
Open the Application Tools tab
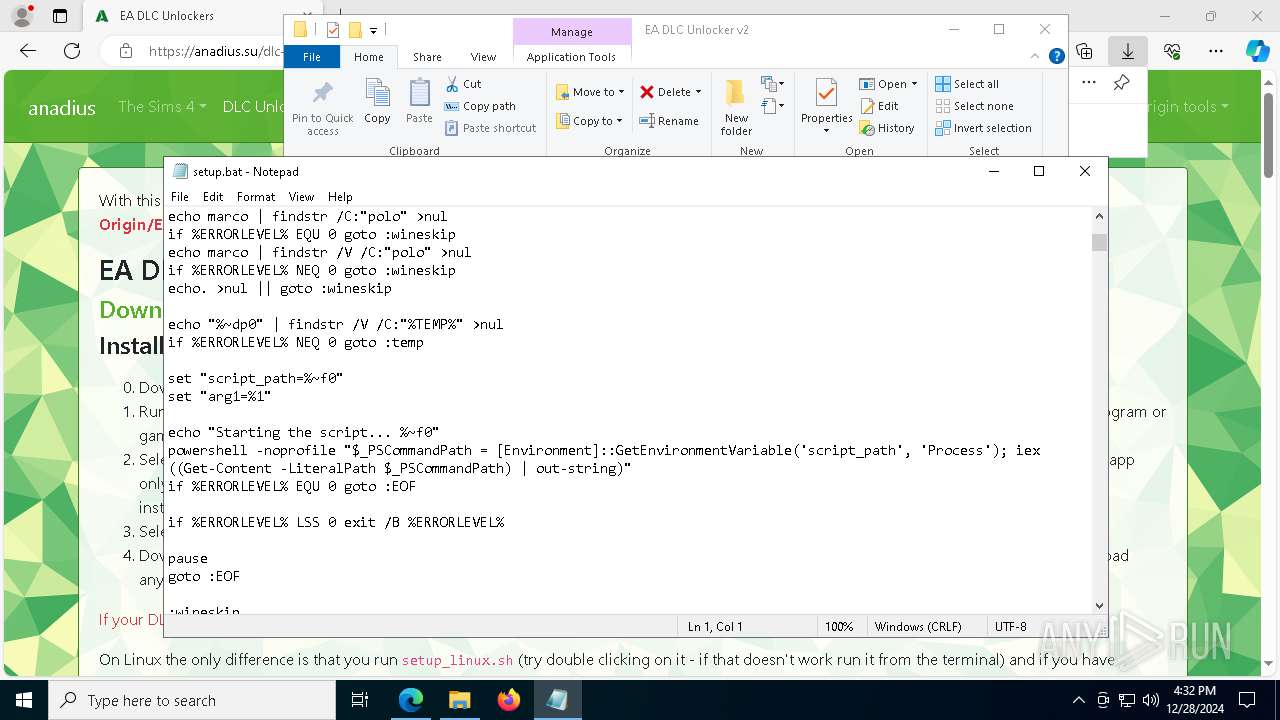(571, 57)
